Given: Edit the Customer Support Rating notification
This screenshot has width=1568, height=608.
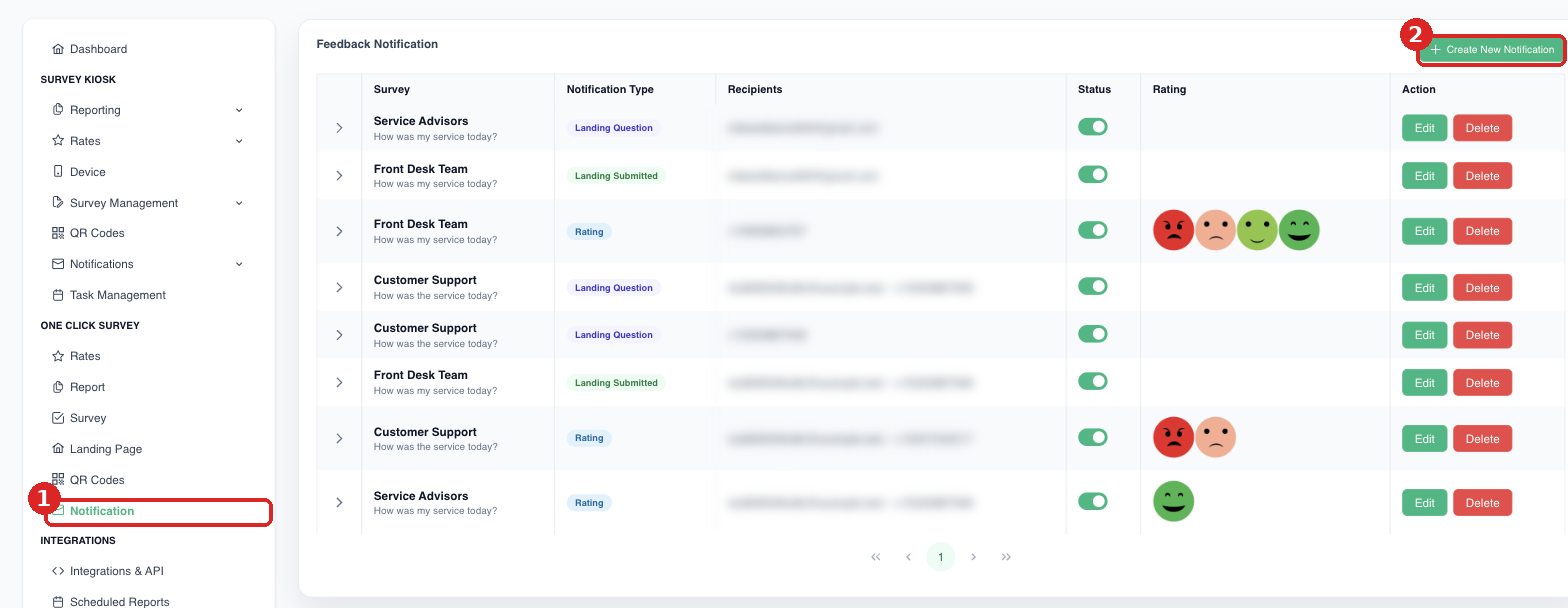Looking at the screenshot, I should [x=1424, y=438].
